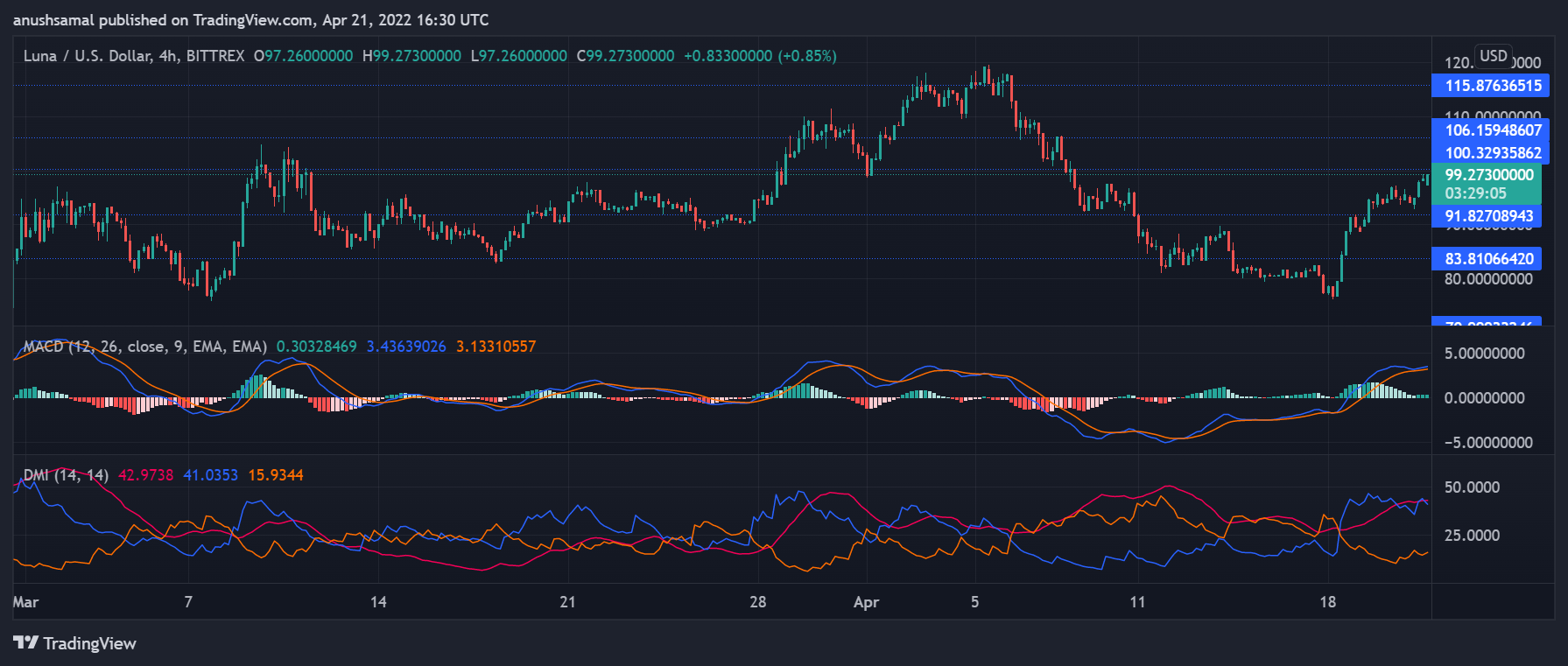
Task: Click the green 99.27300000 current price label
Action: [1488, 175]
